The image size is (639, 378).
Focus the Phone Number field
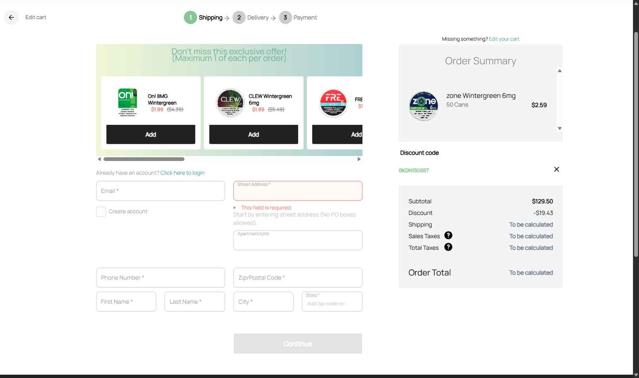(161, 277)
